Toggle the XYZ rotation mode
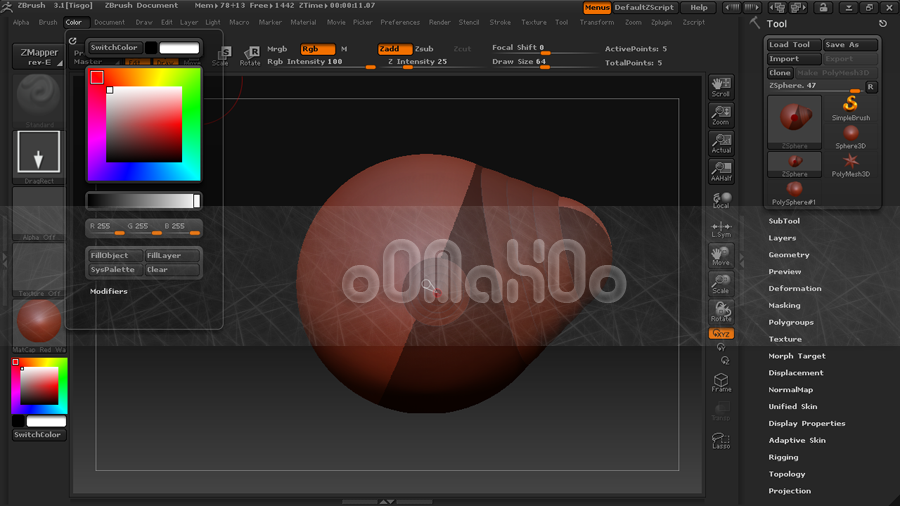 click(x=721, y=334)
